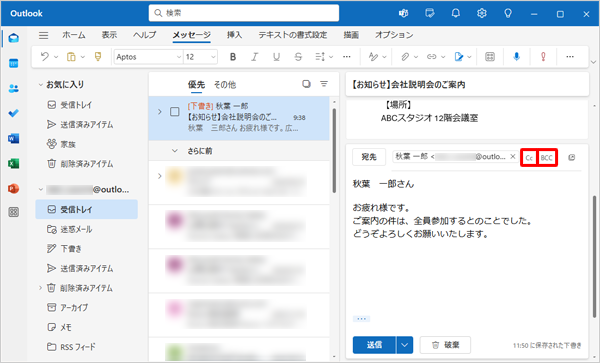Open the Tips lightbulb icon

[x=508, y=13]
